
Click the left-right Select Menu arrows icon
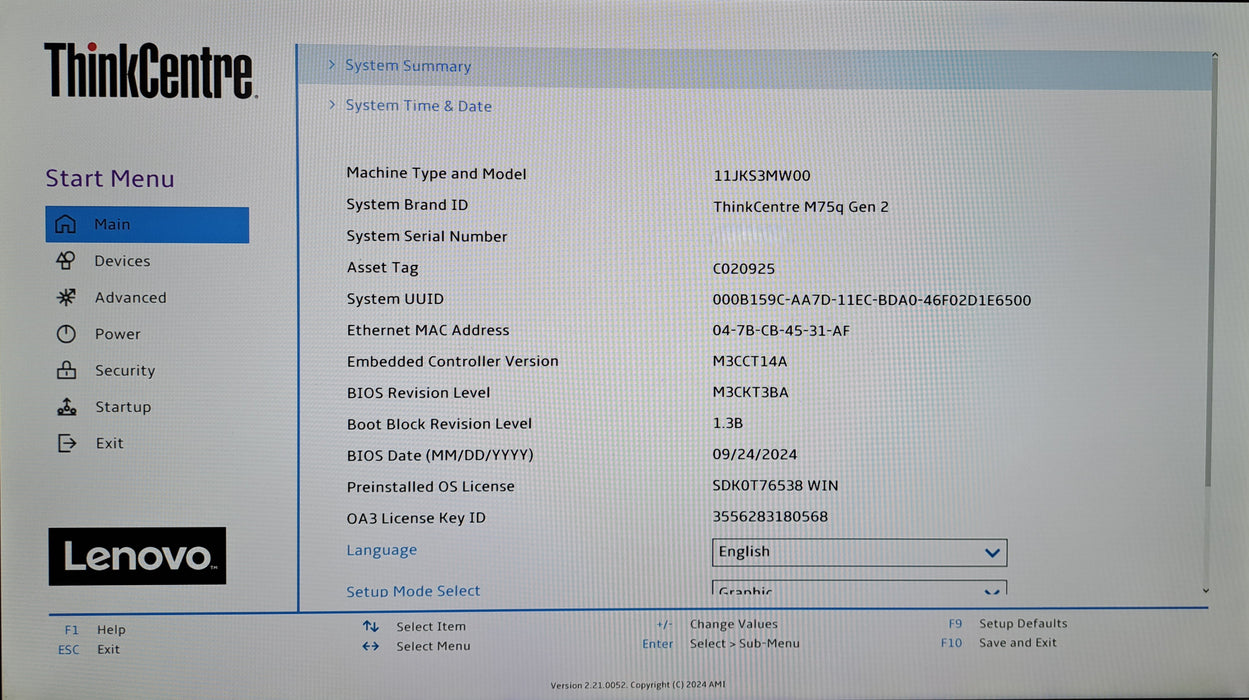tap(371, 646)
